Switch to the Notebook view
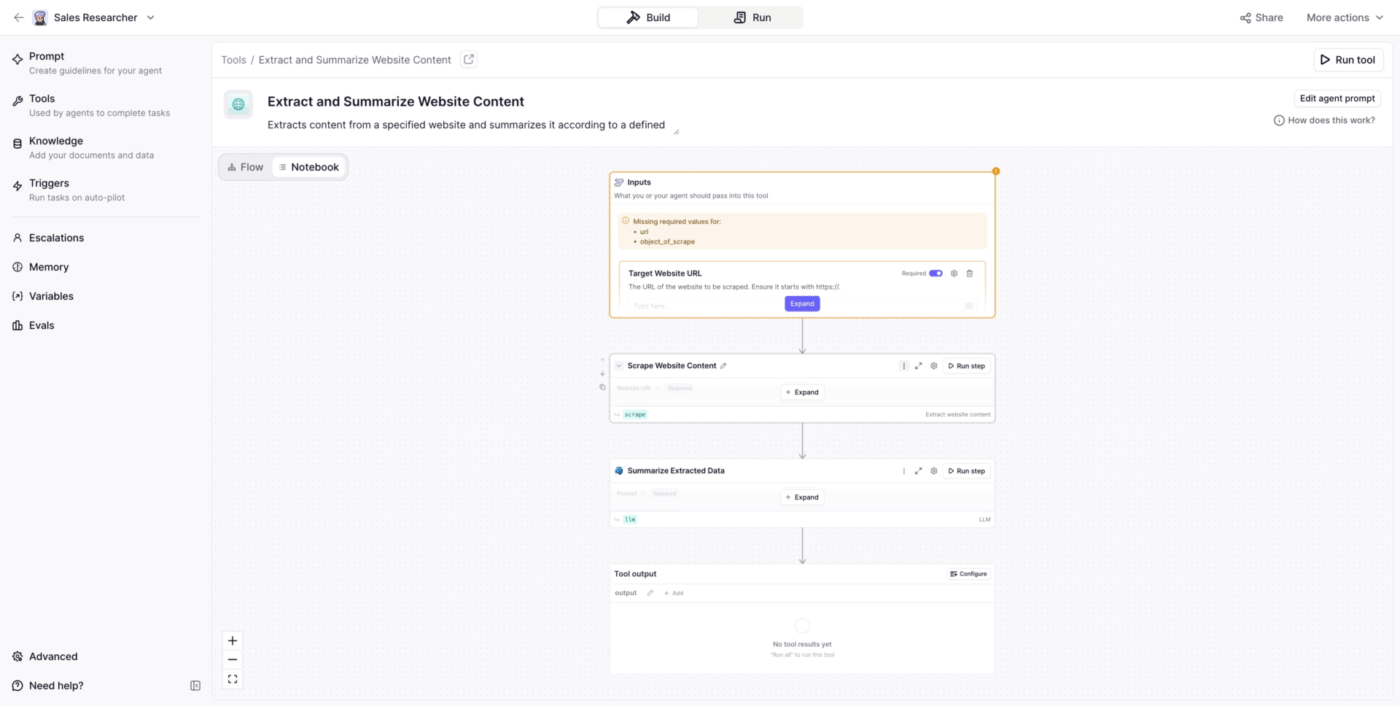 (309, 167)
